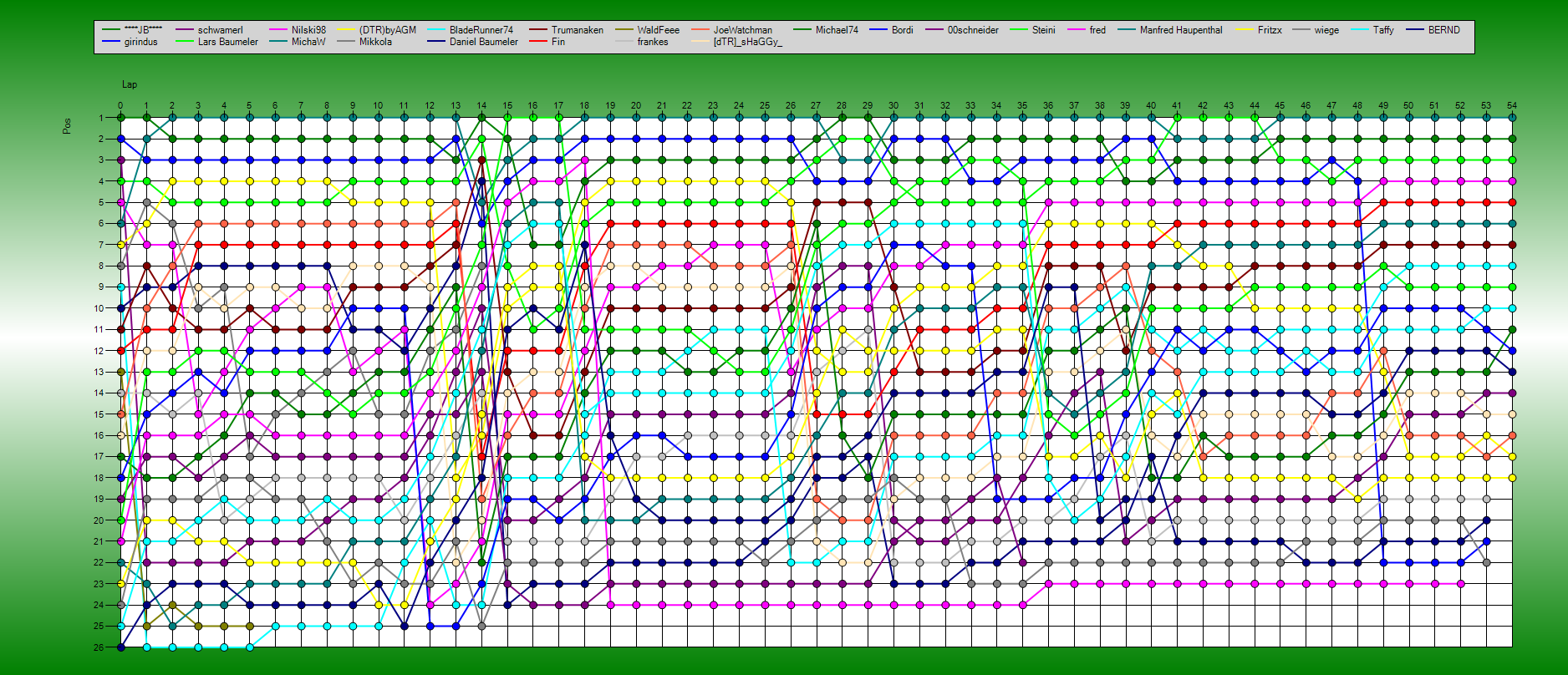Click position label 1 on left axis
1568x675 pixels.
(x=100, y=118)
